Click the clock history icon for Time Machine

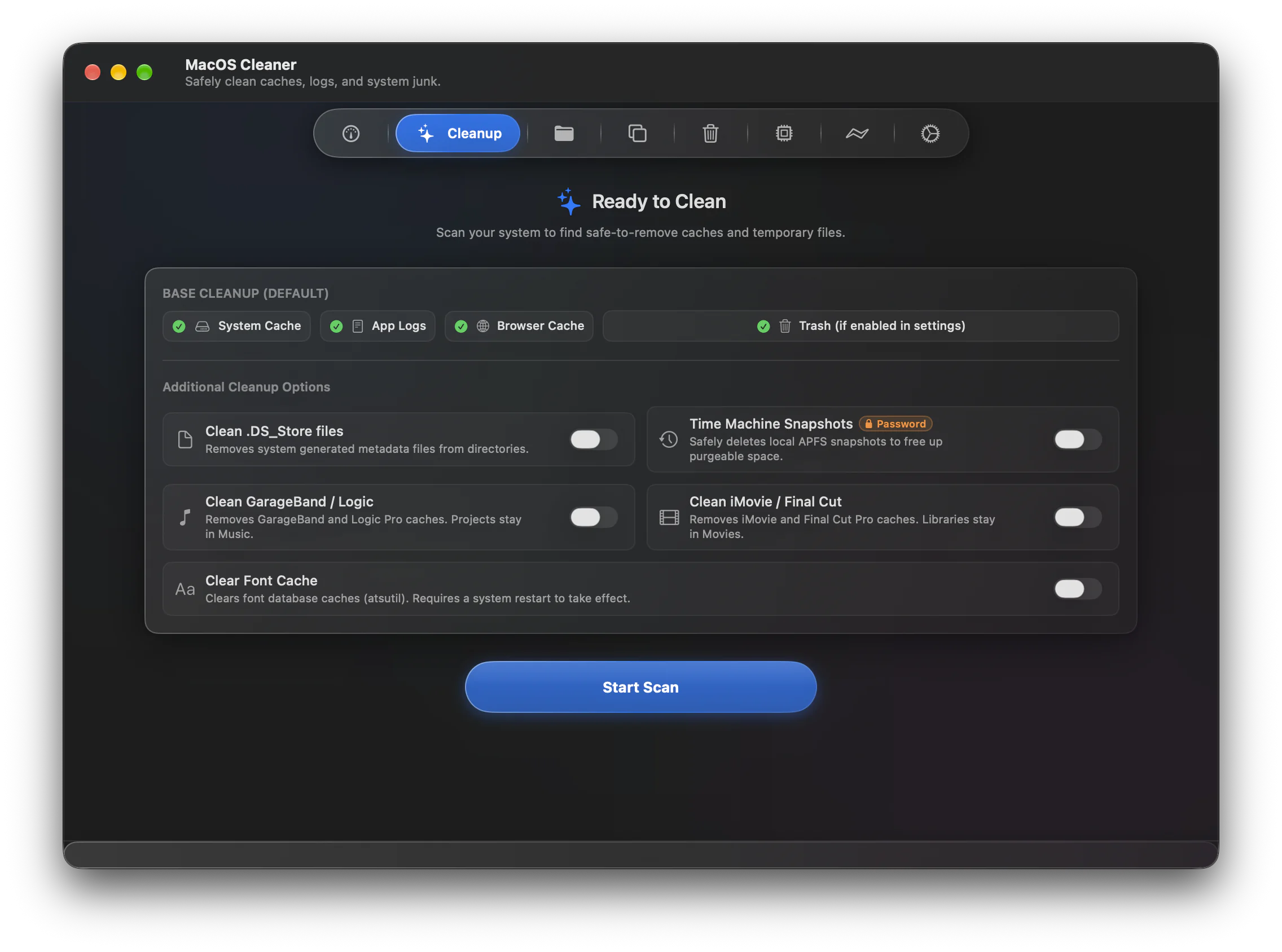coord(669,440)
